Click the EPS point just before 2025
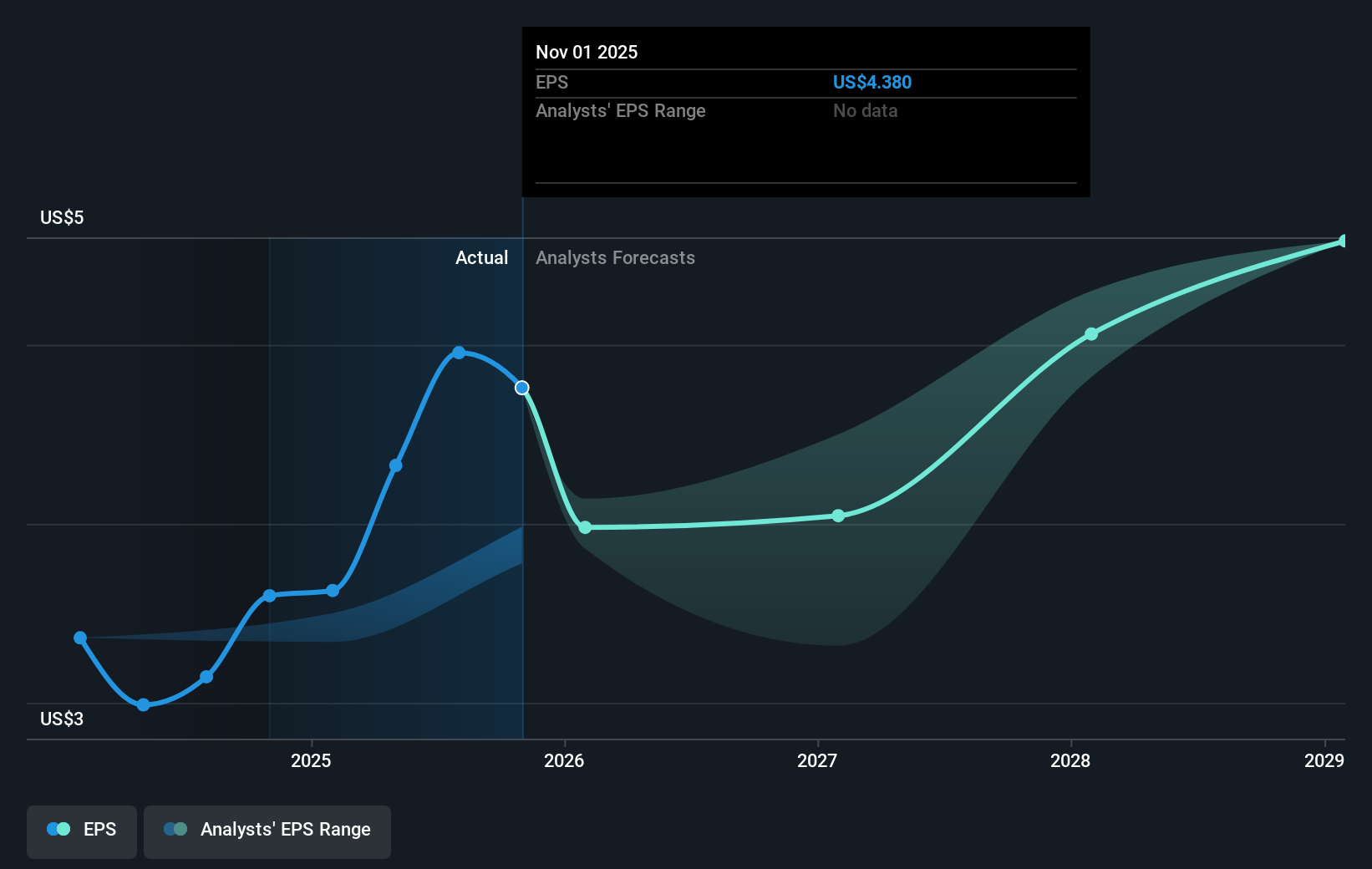1372x869 pixels. [269, 596]
